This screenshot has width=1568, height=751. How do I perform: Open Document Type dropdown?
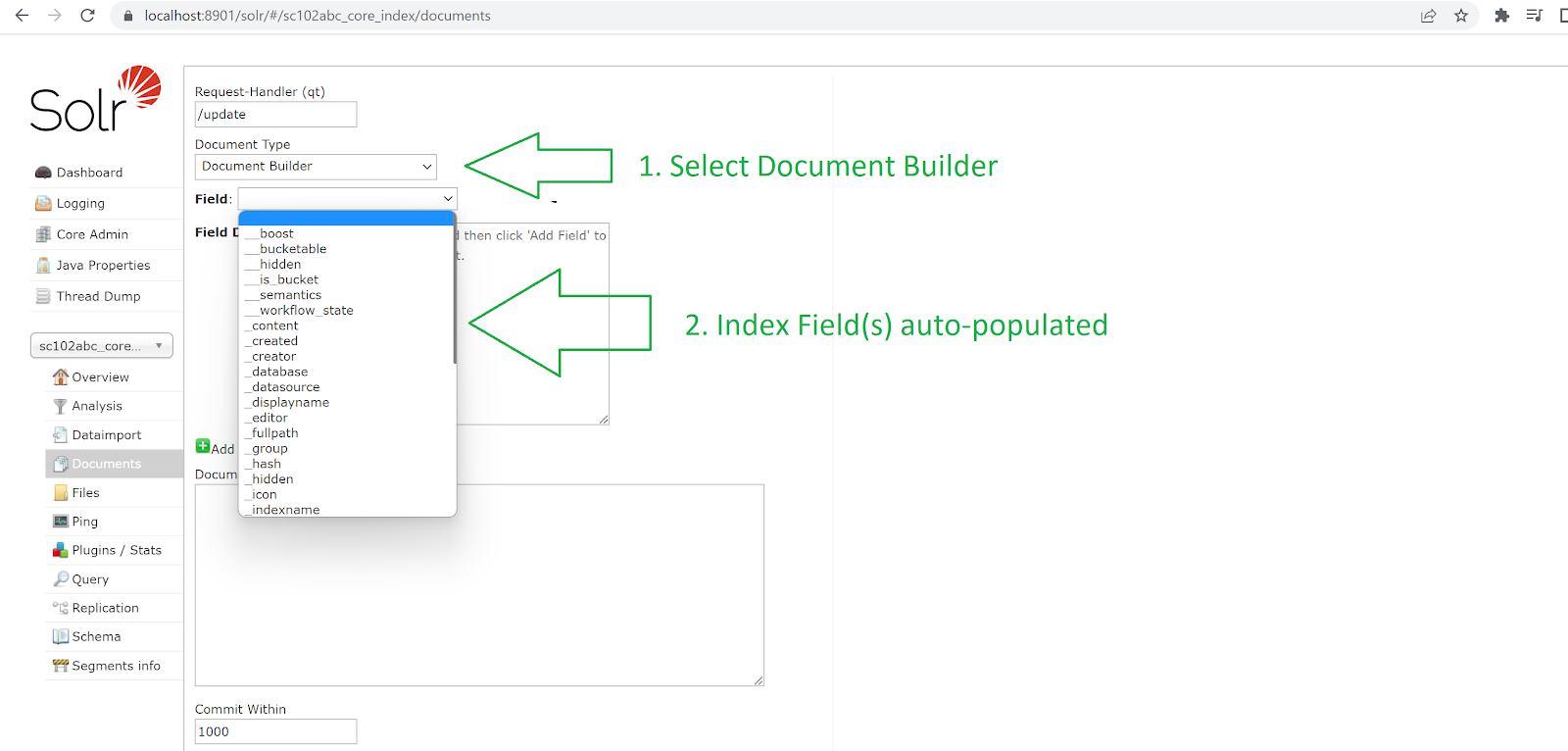point(316,167)
